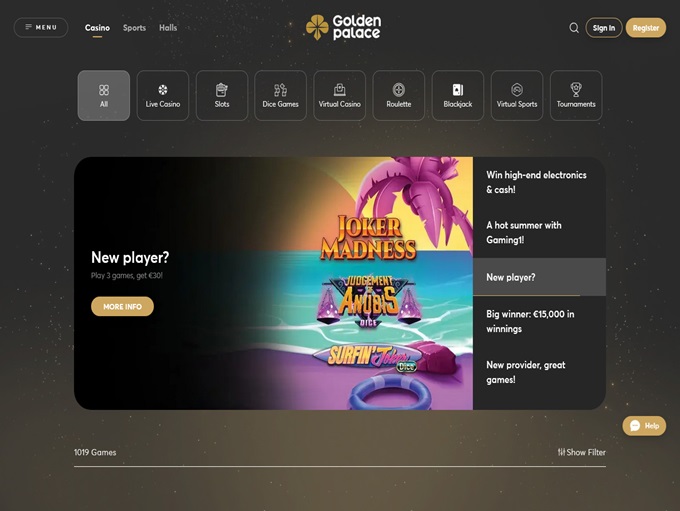Select the Live Casino category icon
Image resolution: width=680 pixels, height=511 pixels.
pos(163,95)
